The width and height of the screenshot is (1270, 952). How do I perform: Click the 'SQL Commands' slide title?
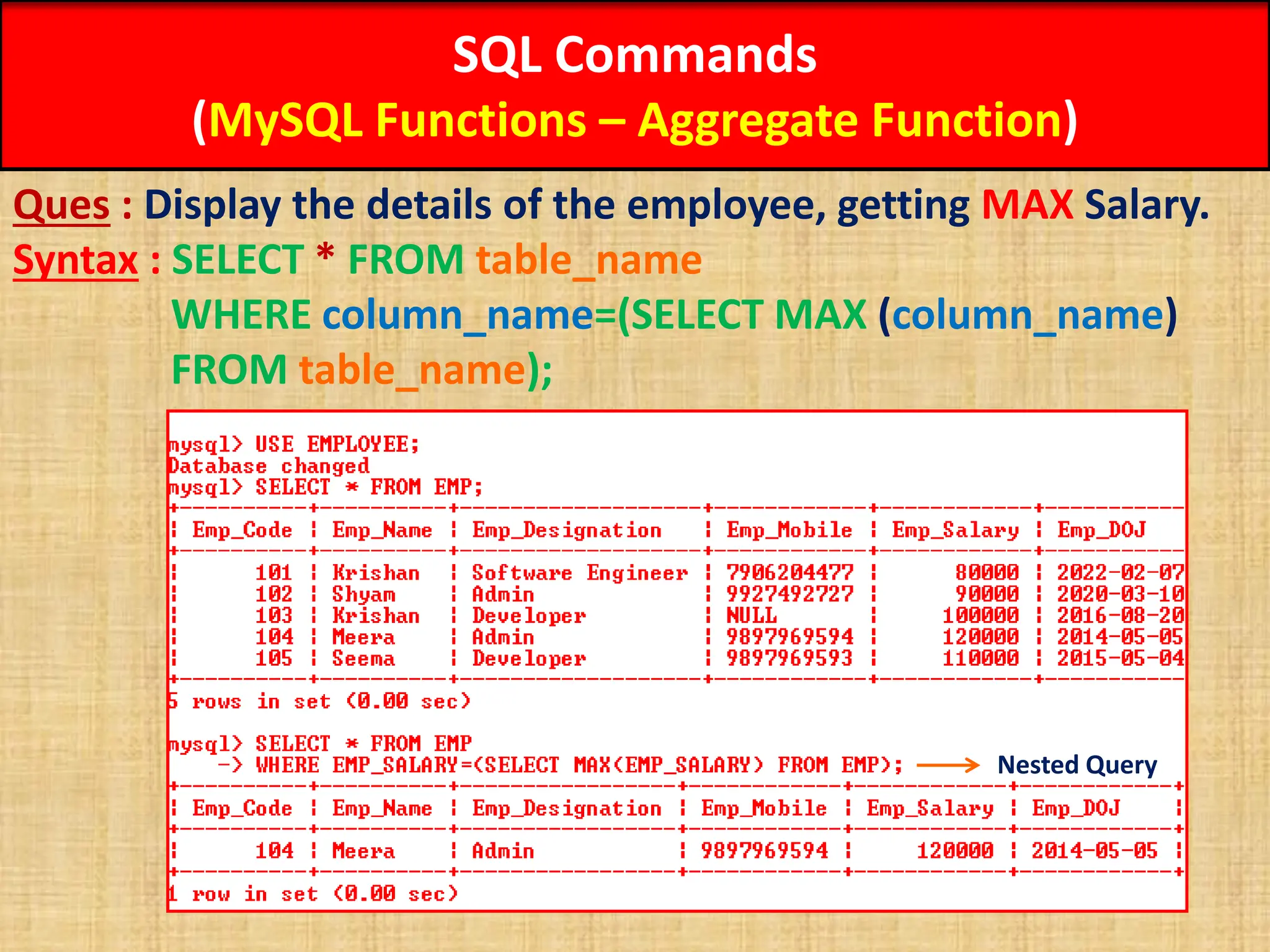634,55
